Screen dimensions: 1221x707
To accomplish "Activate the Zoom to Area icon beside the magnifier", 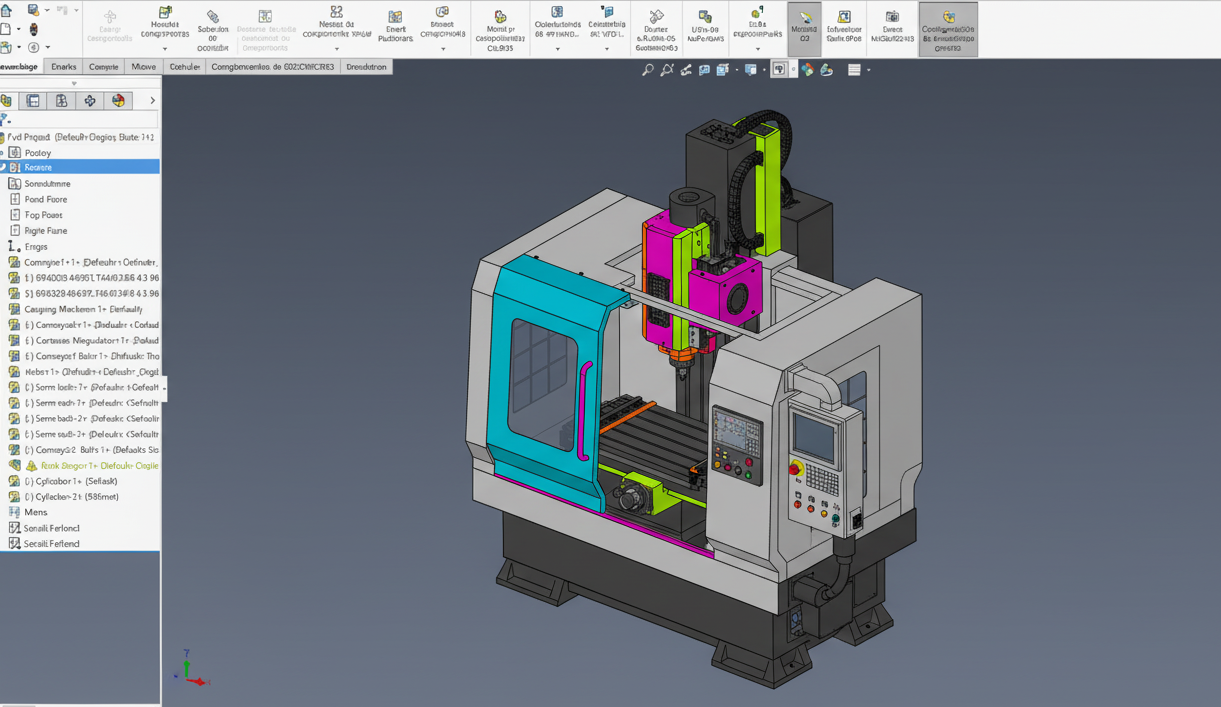I will [x=668, y=70].
